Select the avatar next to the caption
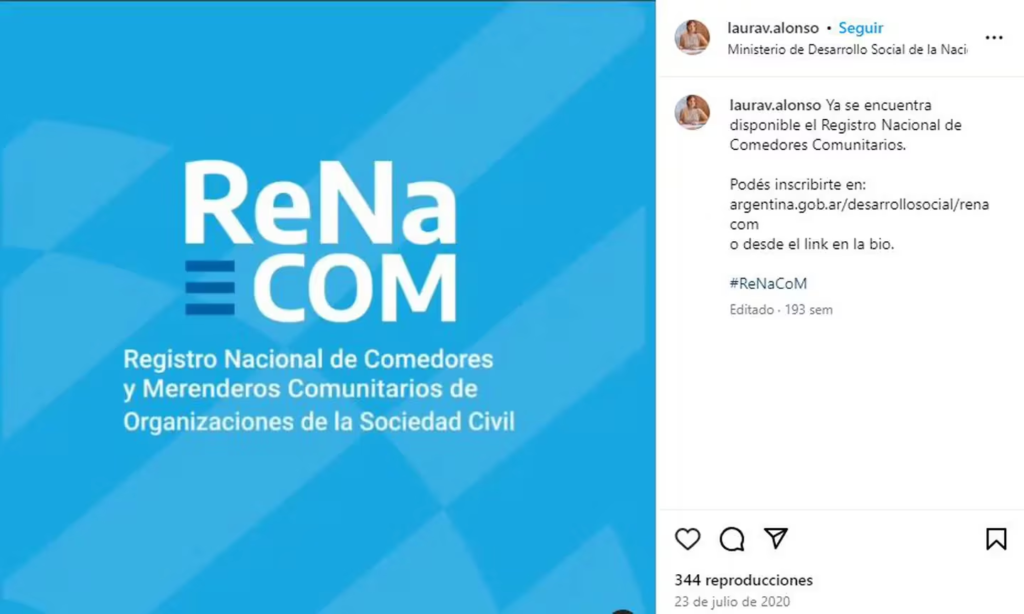The height and width of the screenshot is (614, 1024). pos(692,112)
